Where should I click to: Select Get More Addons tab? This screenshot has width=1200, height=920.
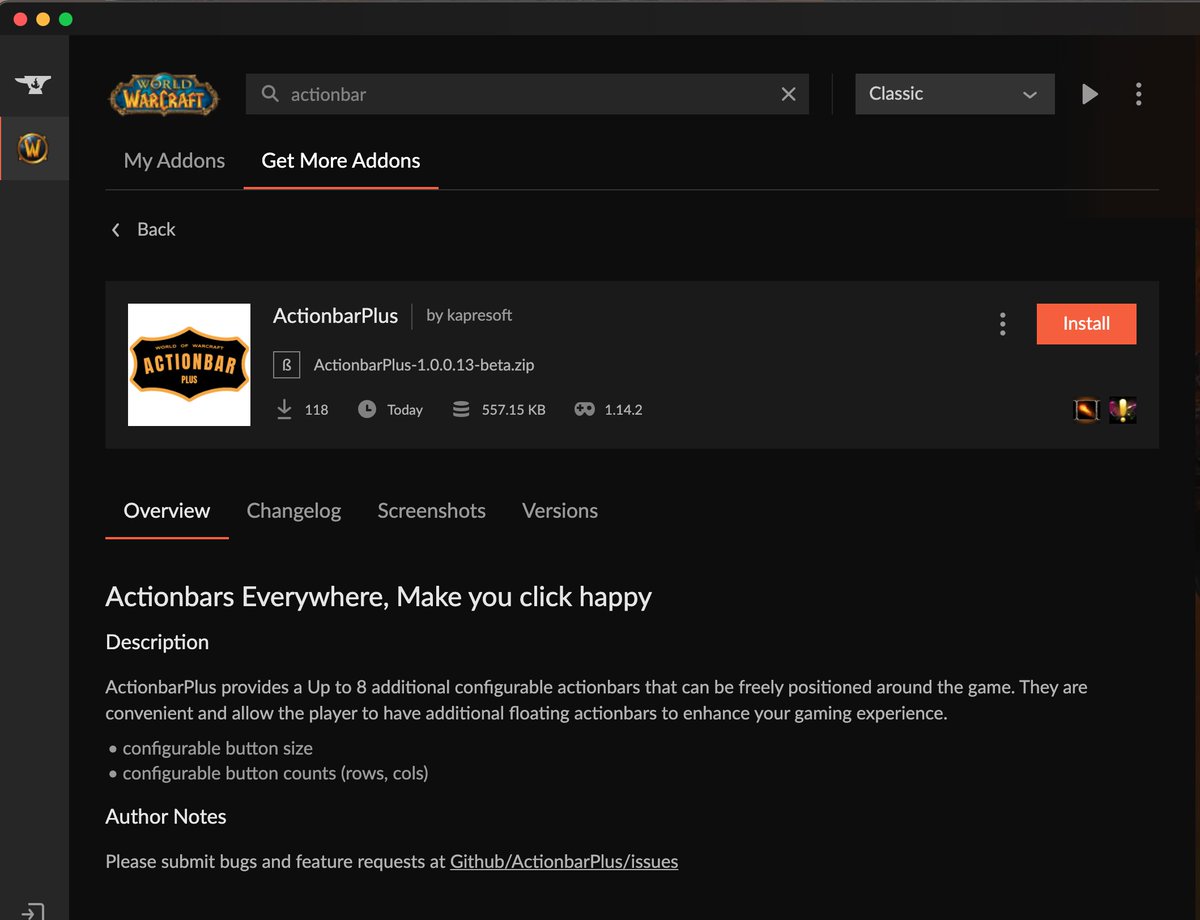click(340, 161)
